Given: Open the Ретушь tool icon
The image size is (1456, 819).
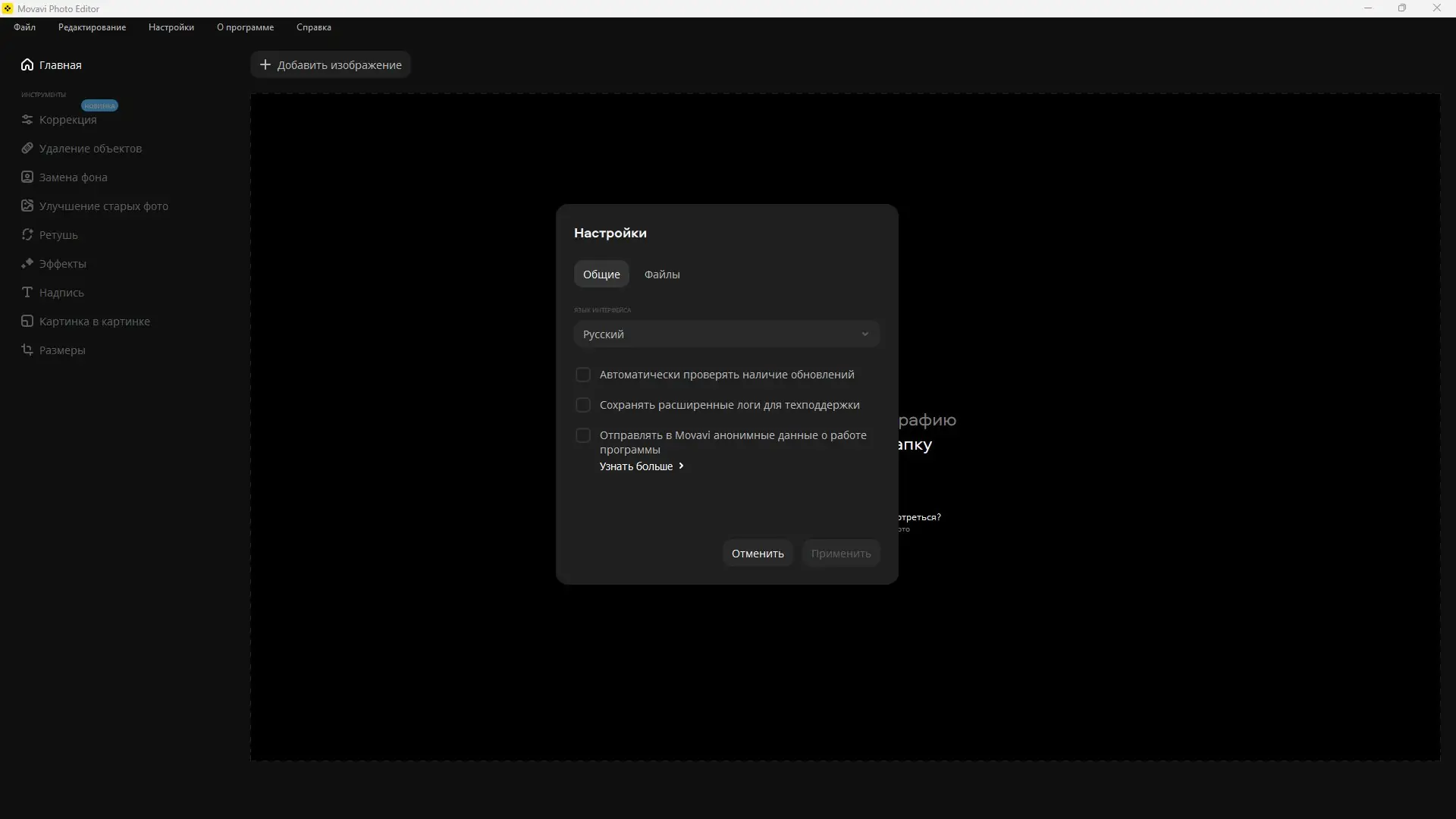Looking at the screenshot, I should [x=27, y=234].
